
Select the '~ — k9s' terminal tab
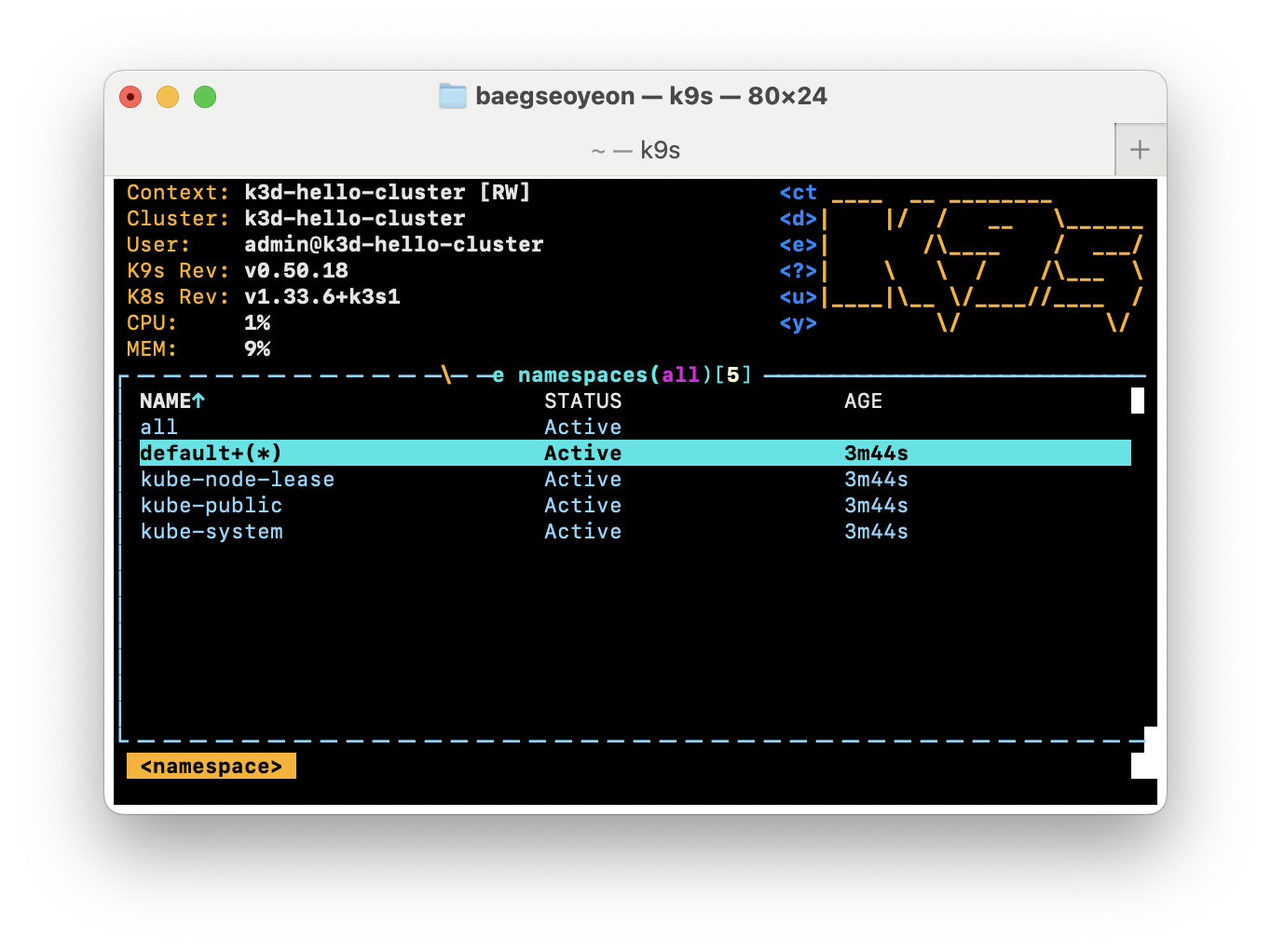635,150
